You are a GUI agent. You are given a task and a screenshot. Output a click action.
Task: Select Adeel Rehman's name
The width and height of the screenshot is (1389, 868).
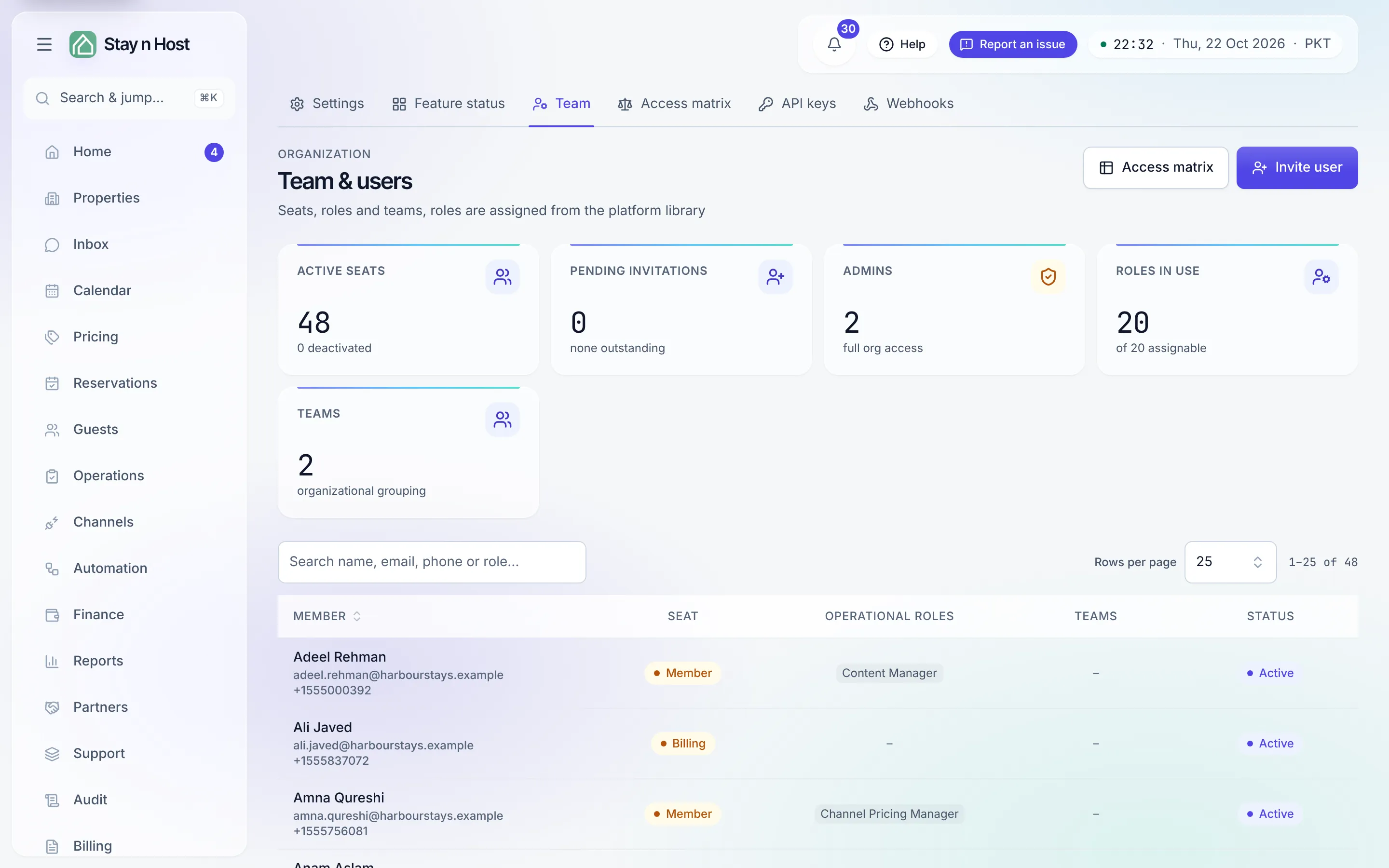340,657
